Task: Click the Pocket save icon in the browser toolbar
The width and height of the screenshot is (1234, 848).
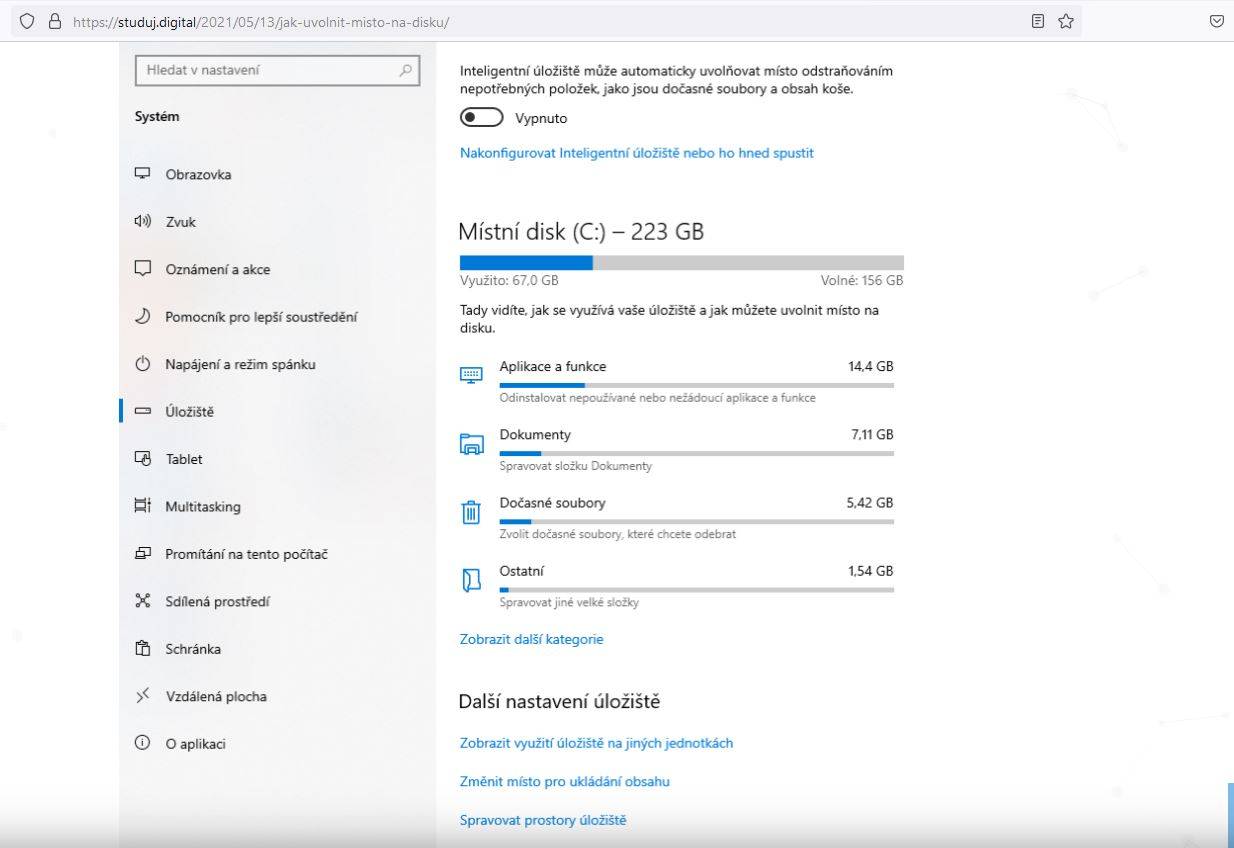Action: pyautogui.click(x=1217, y=20)
